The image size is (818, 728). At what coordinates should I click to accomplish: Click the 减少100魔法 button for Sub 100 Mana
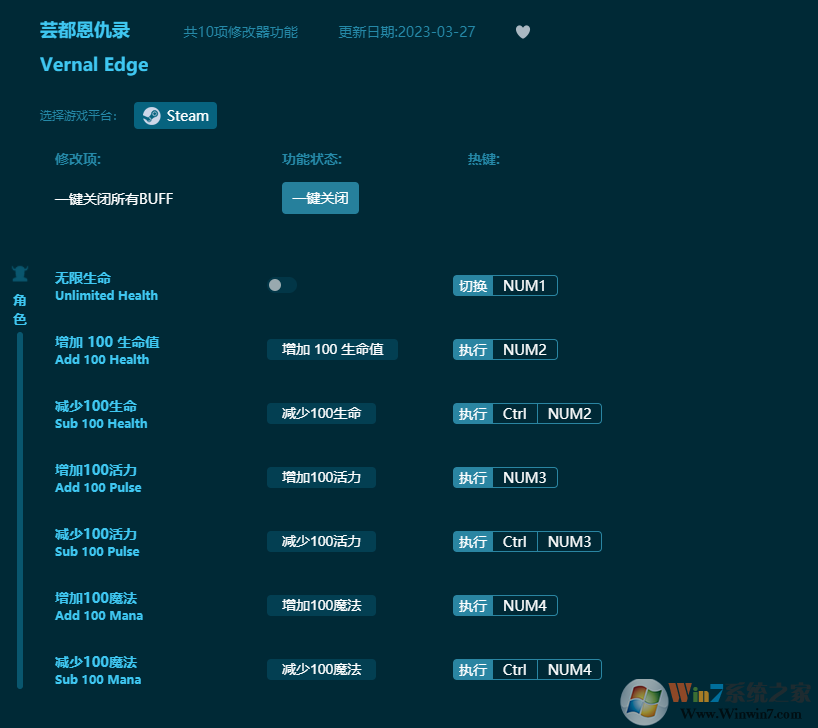point(321,669)
